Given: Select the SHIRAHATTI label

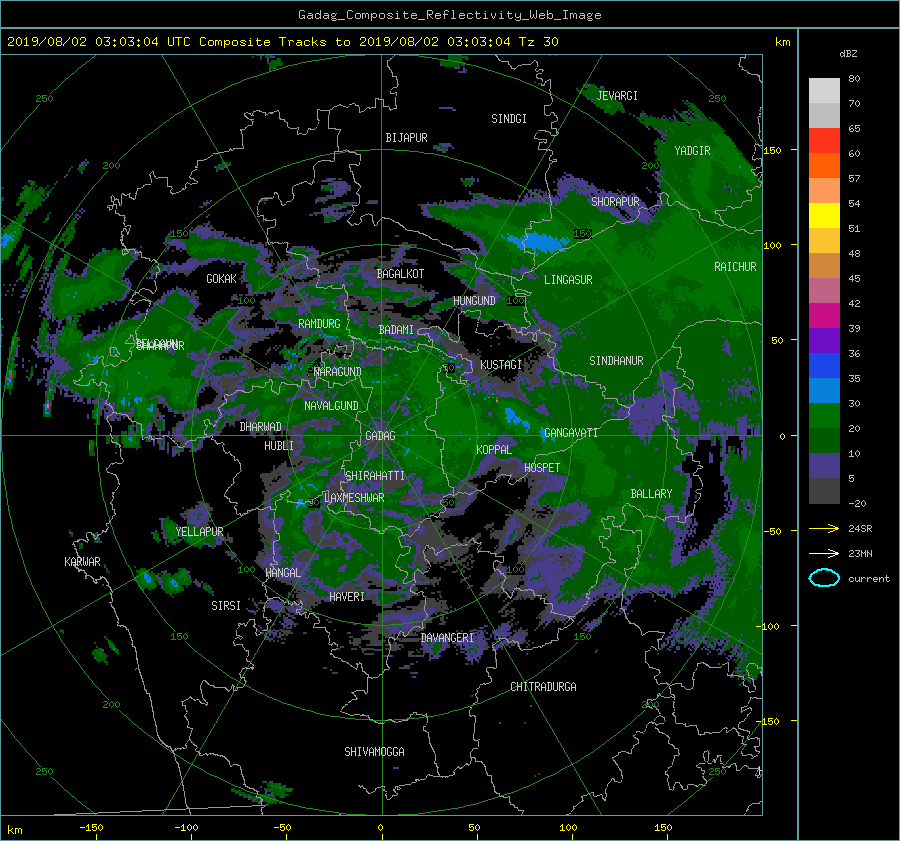Looking at the screenshot, I should click(375, 476).
